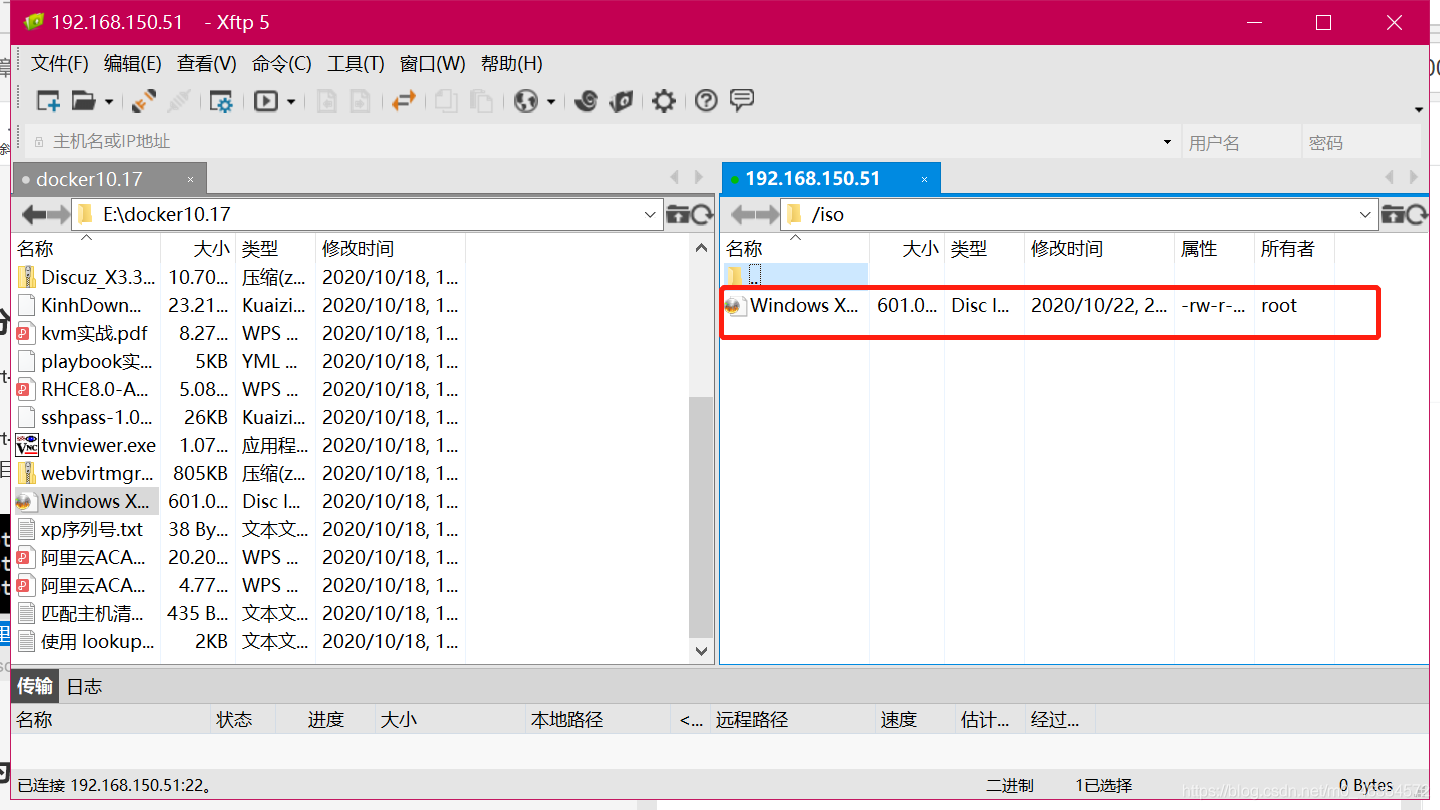Click the play-style command toolbar icon
The image size is (1440, 810).
(265, 101)
